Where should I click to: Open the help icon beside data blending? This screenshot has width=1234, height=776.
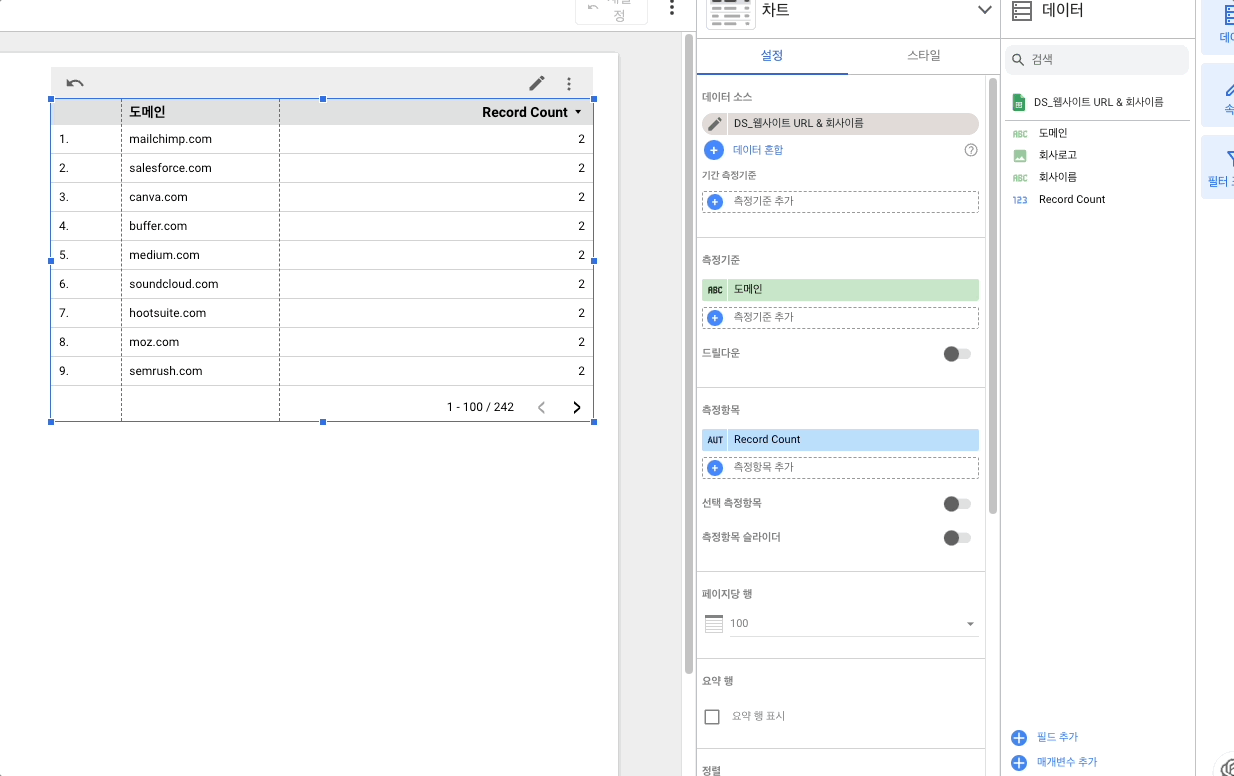click(x=970, y=150)
